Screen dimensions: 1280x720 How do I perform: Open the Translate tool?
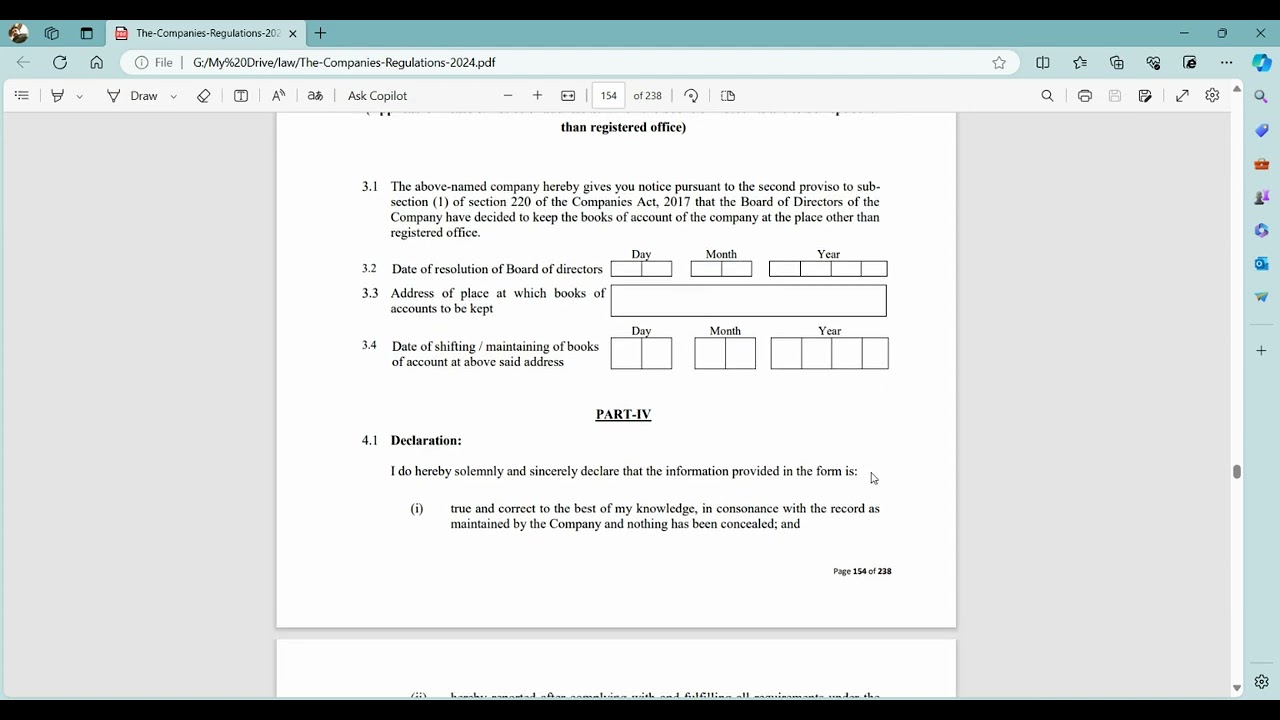[x=315, y=96]
